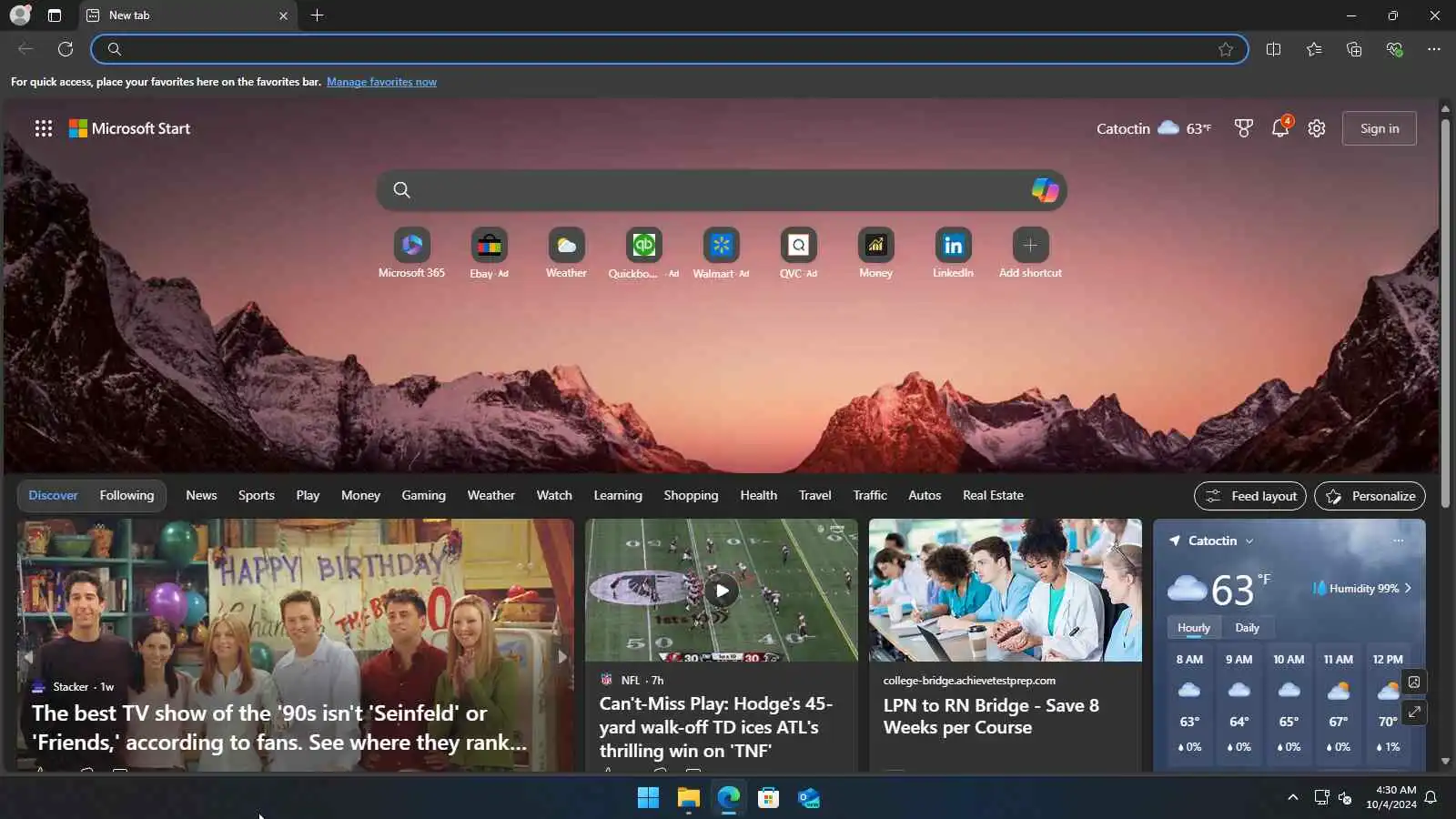Open the Gaming feed tab
The height and width of the screenshot is (819, 1456).
[x=423, y=495]
